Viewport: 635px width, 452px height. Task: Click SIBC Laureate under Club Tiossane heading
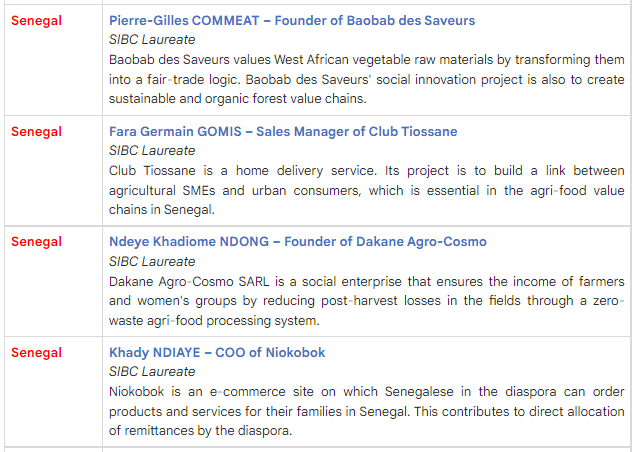[x=152, y=151]
